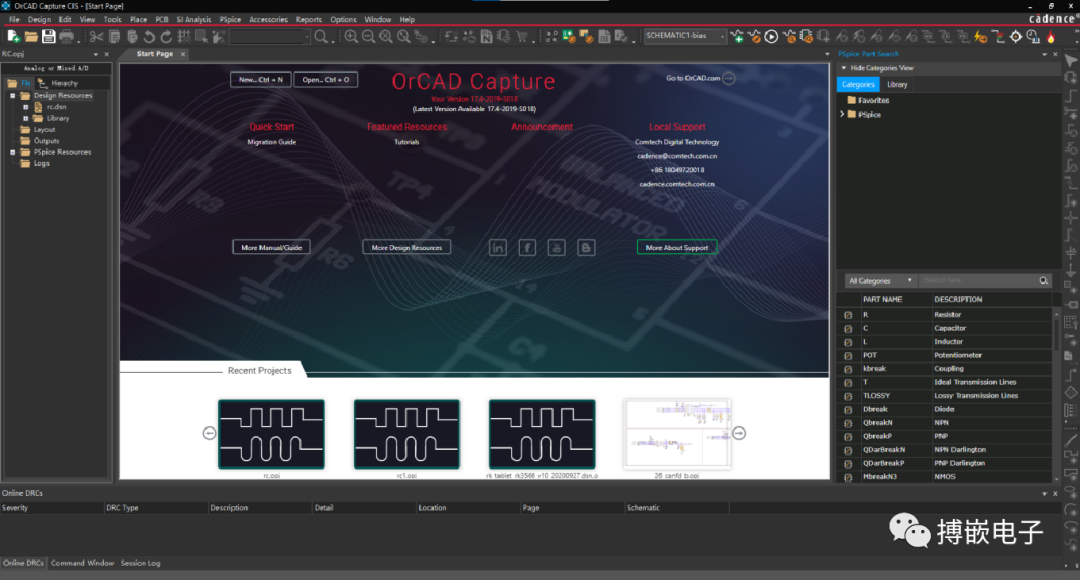The image size is (1080, 580).
Task: Open the File menu
Action: click(x=14, y=19)
